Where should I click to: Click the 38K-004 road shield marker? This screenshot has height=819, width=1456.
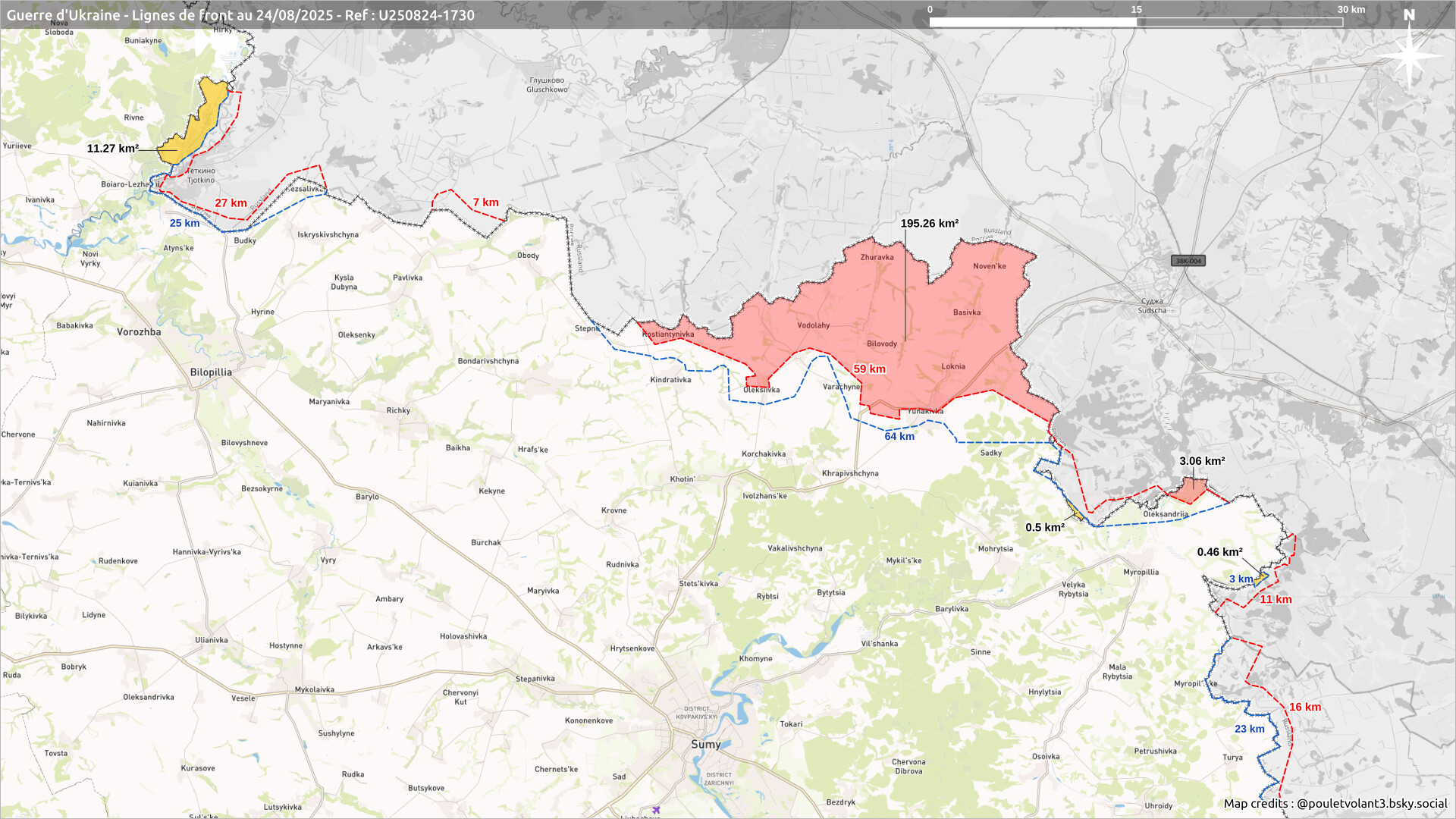pyautogui.click(x=1188, y=261)
